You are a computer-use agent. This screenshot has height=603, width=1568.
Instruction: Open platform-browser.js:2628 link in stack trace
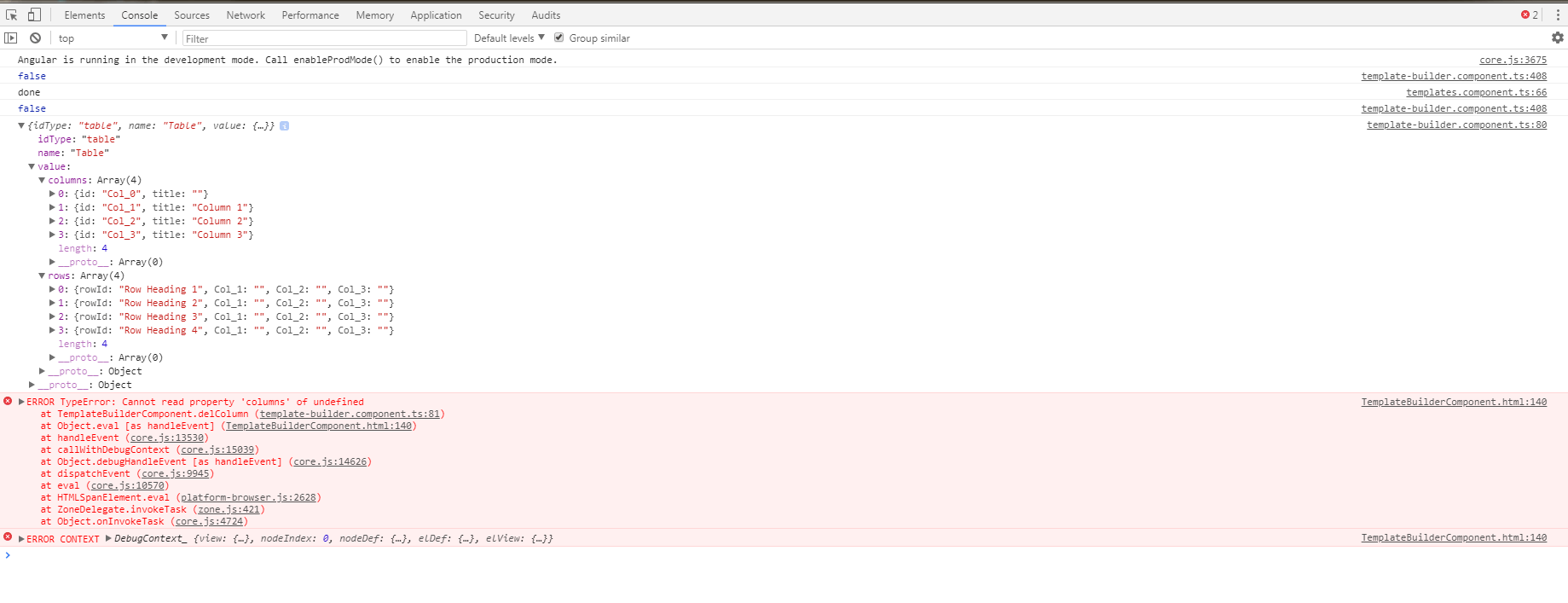248,497
